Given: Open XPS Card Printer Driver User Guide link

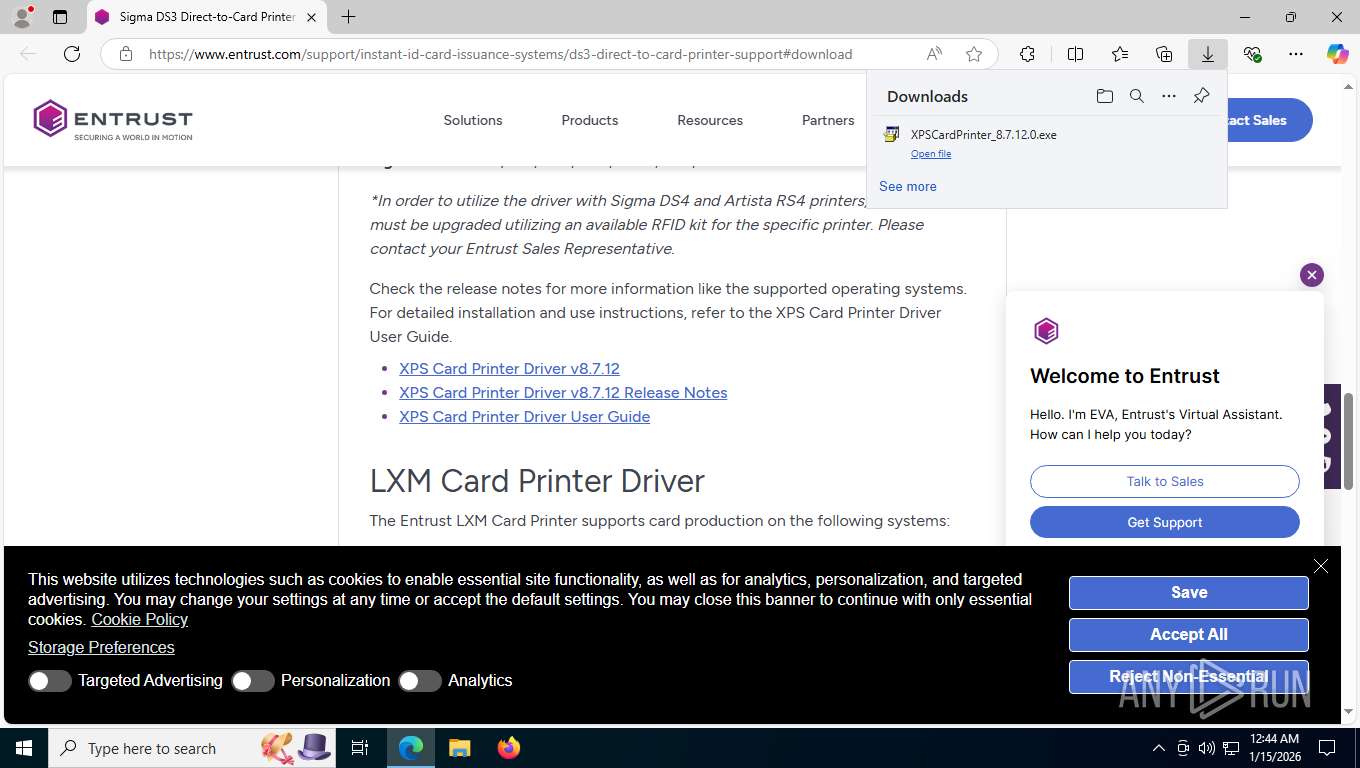Looking at the screenshot, I should point(524,416).
